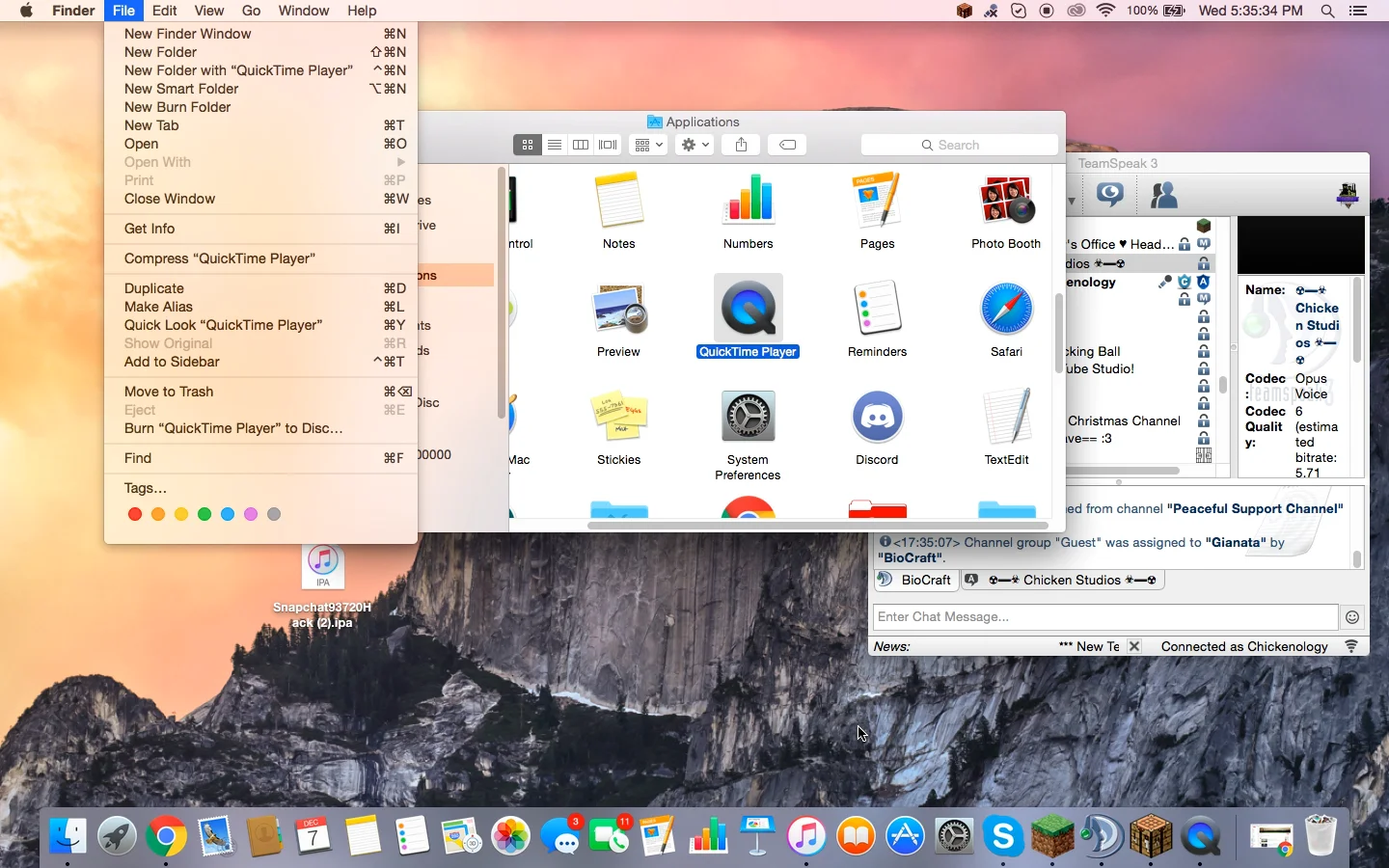Open the emoticon picker beside the chat field
Image resolution: width=1389 pixels, height=868 pixels.
tap(1352, 617)
